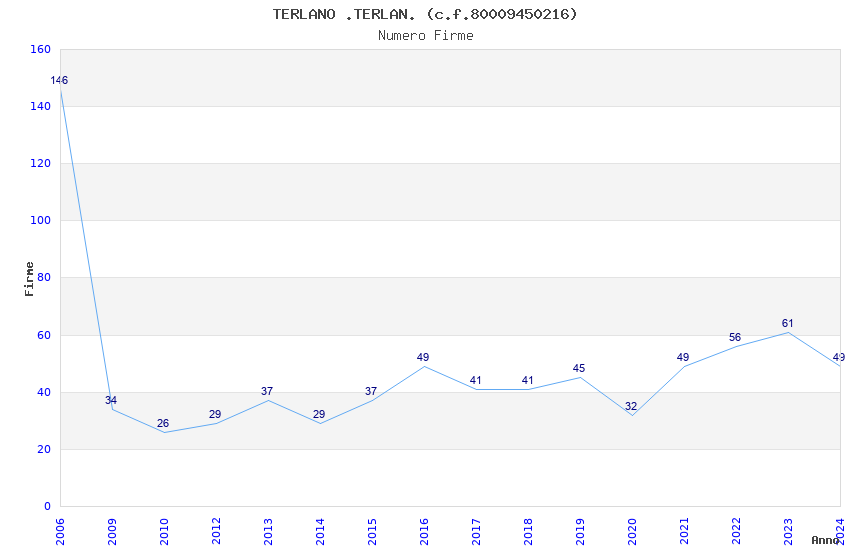The image size is (850, 550).
Task: Click the 'Firme' y-axis title
Action: (x=29, y=279)
